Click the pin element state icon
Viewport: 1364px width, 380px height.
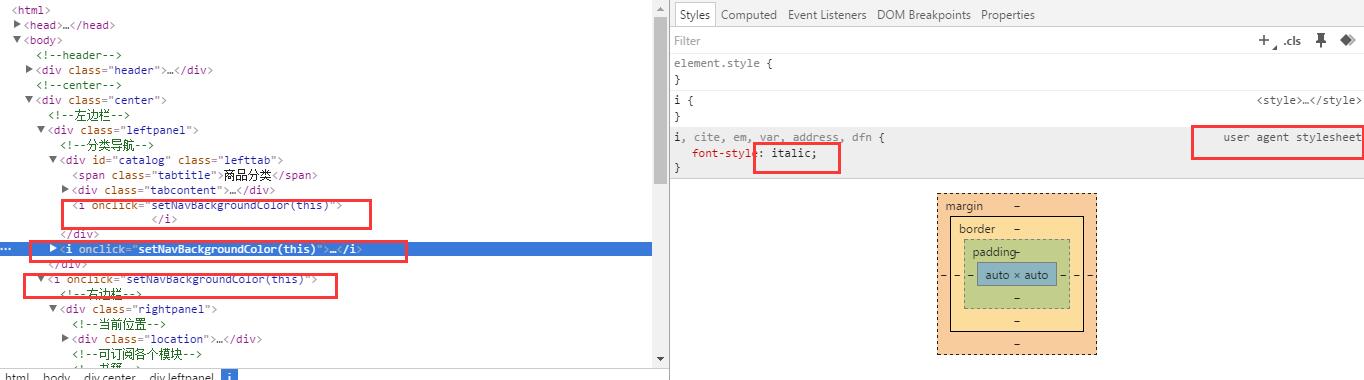(x=1321, y=40)
